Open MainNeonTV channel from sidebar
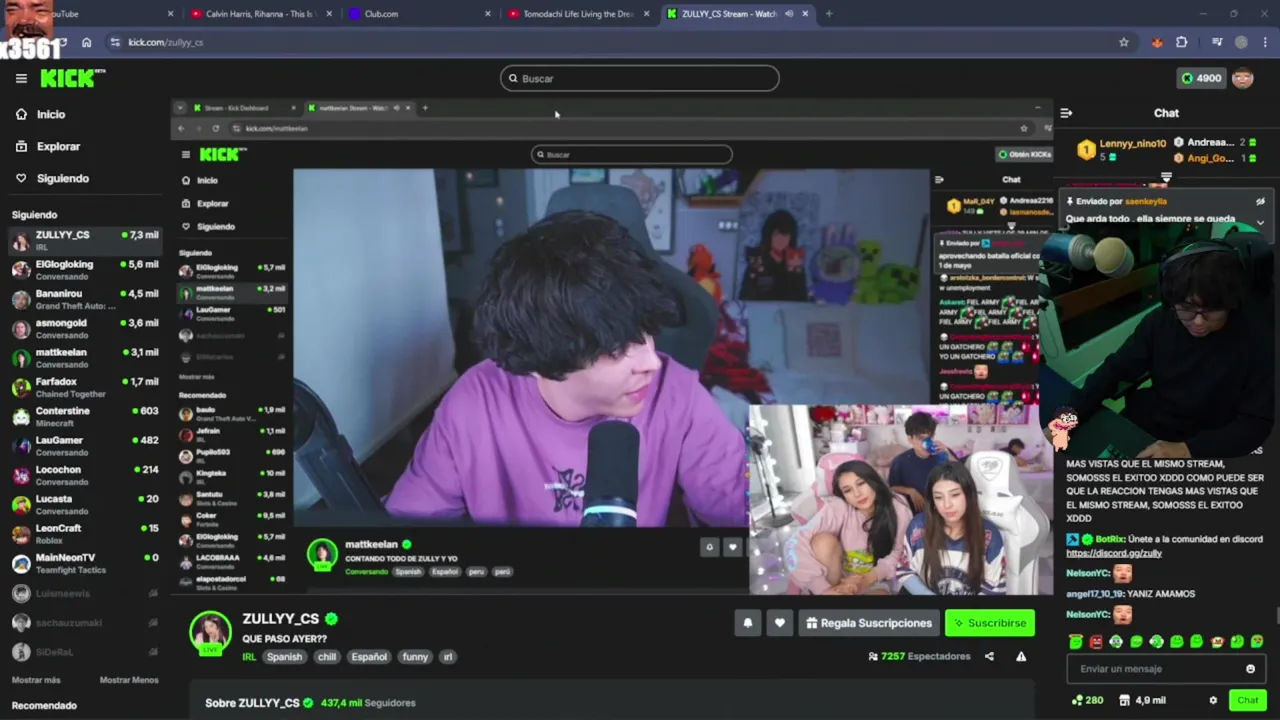The image size is (1280, 720). pos(84,563)
